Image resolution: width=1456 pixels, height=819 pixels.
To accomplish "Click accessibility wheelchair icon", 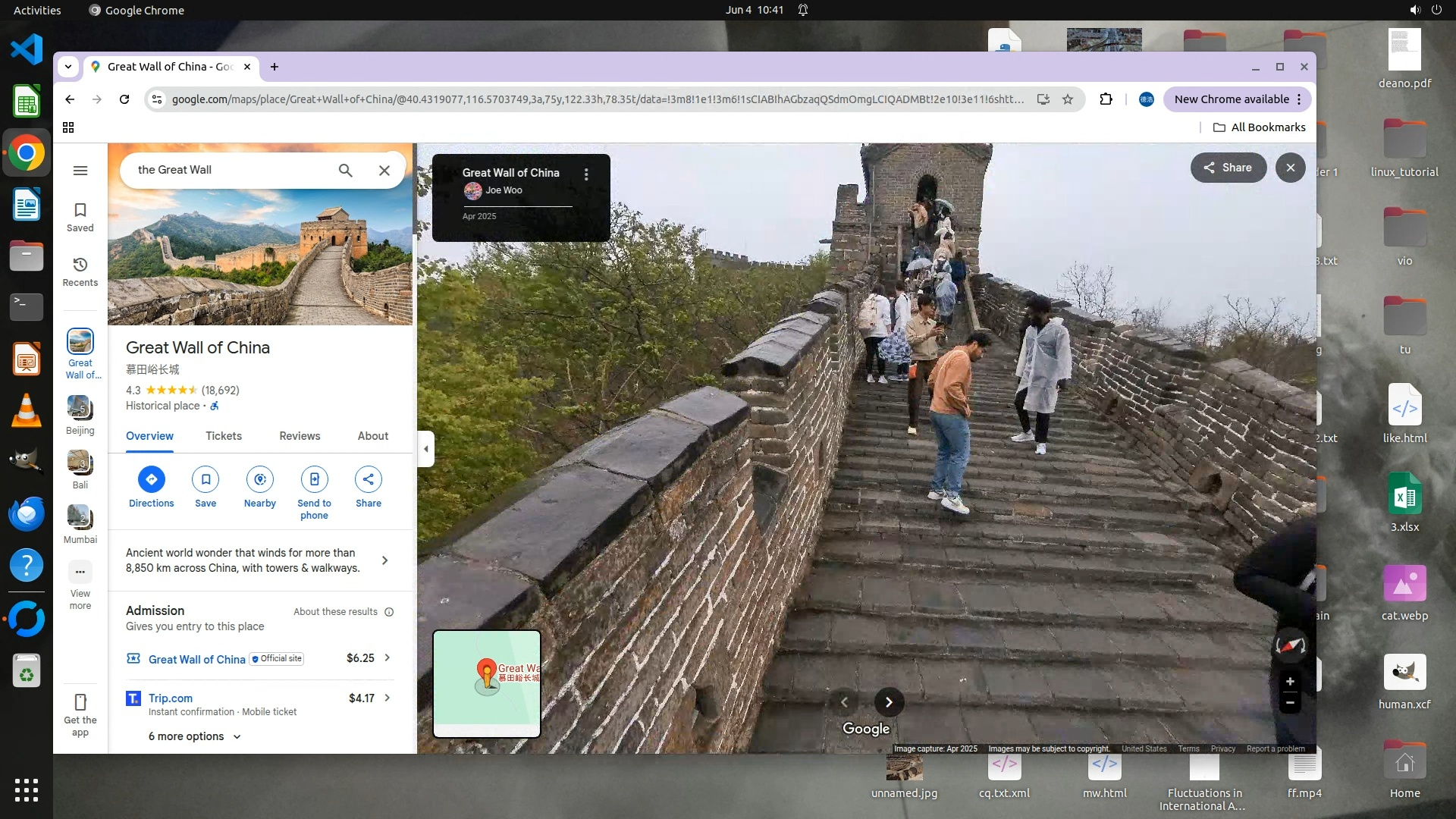I will (x=215, y=406).
